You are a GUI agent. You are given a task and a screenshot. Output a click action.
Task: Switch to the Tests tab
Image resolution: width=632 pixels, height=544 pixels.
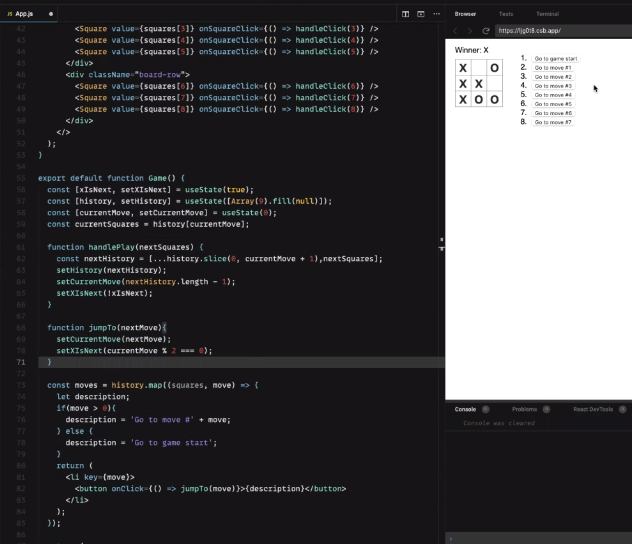tap(506, 14)
